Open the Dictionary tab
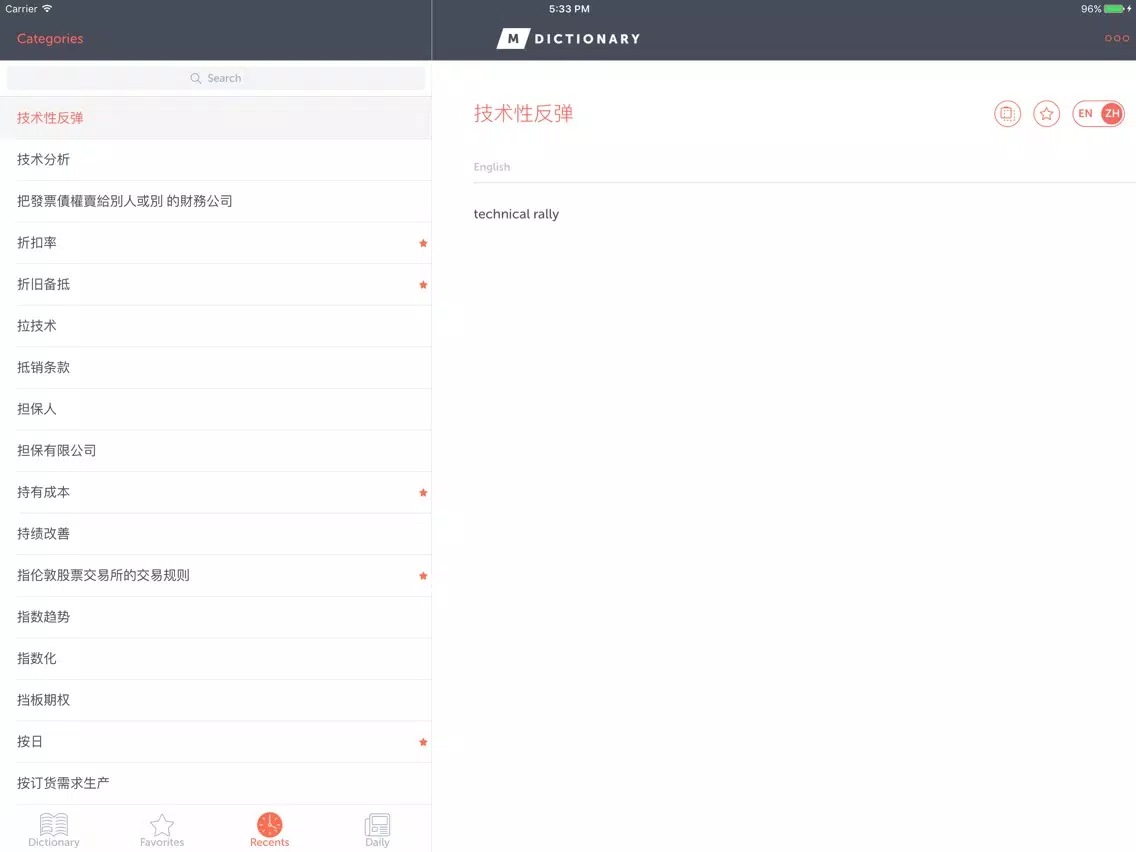This screenshot has height=852, width=1136. click(54, 830)
